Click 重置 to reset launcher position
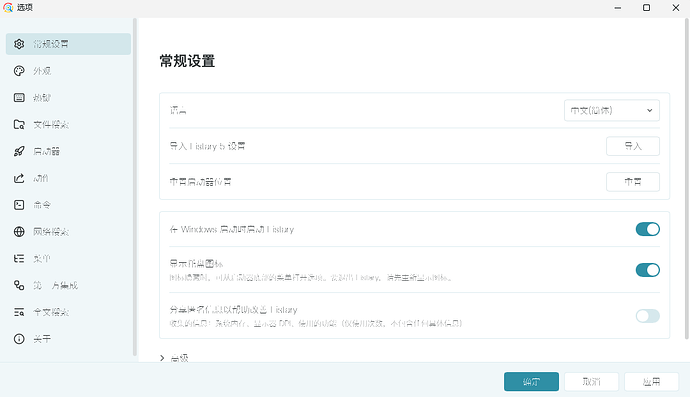690x397 pixels. pos(633,182)
